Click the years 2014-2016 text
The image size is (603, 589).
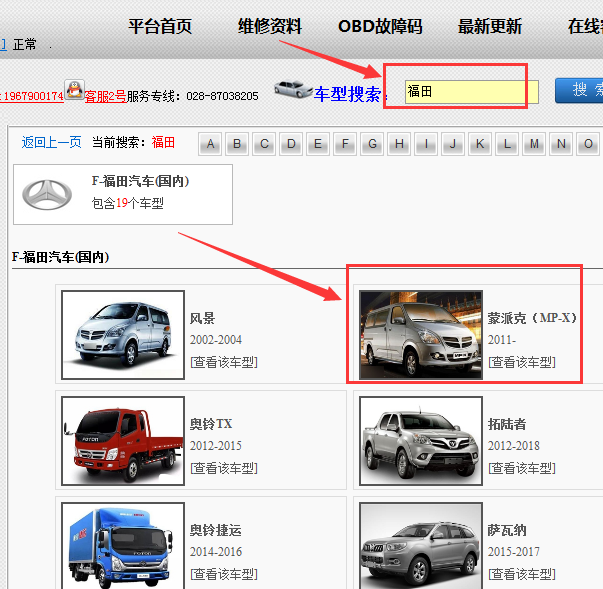(216, 552)
